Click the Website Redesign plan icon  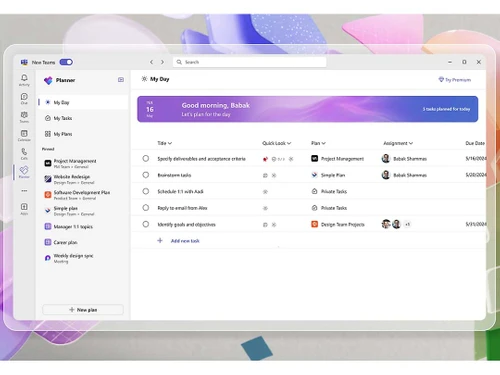(48, 179)
